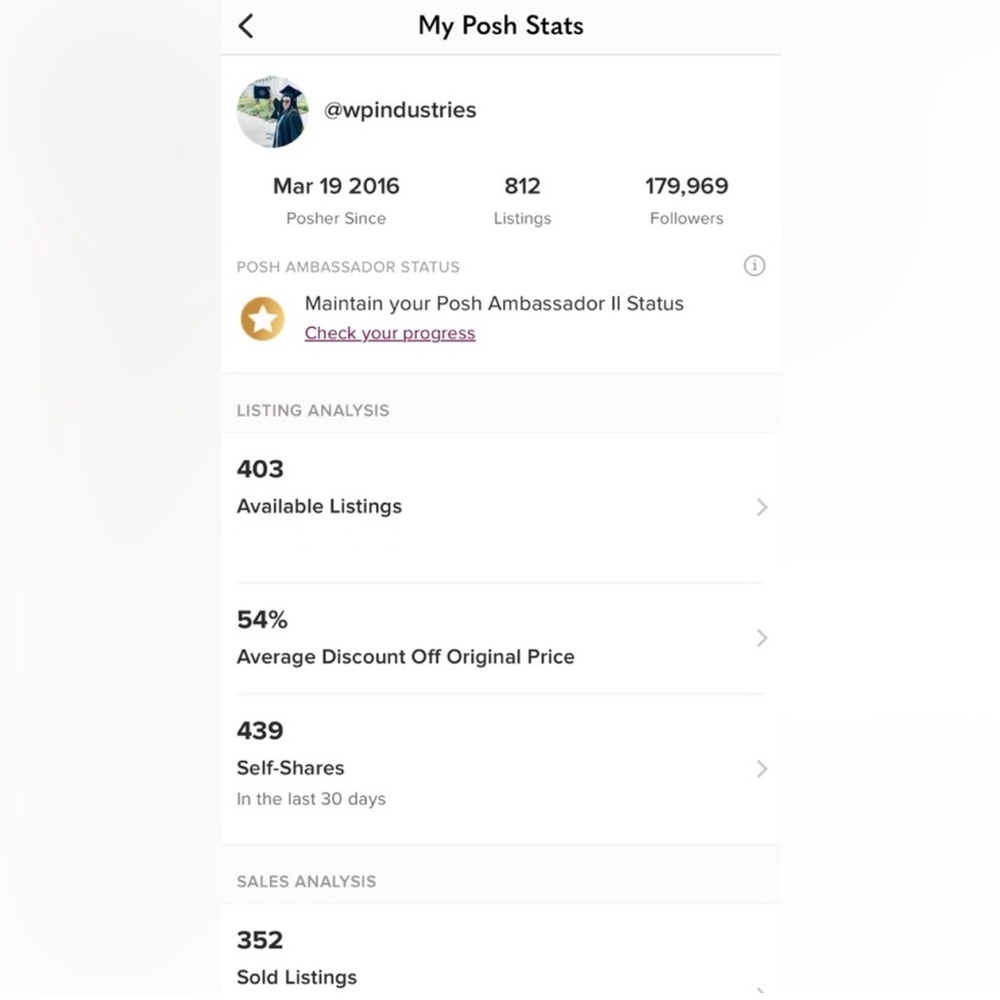Tap the Listing Analysis section header
Viewport: 1000px width, 1000px height.
[313, 410]
